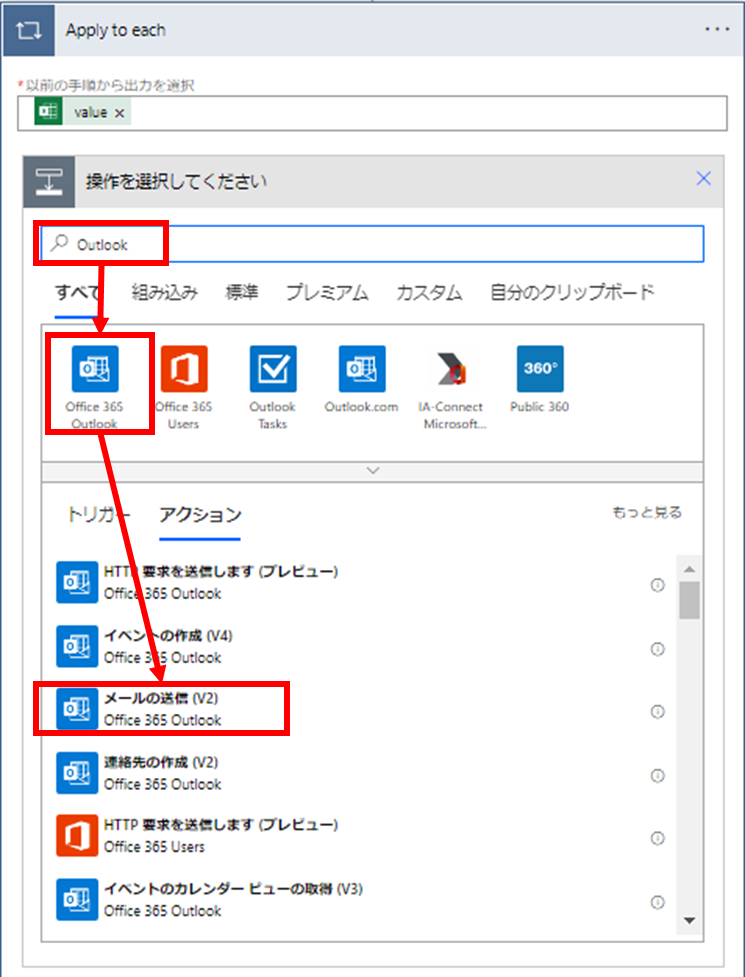Image resolution: width=745 pixels, height=977 pixels.
Task: Click the もっと見る link
Action: tap(647, 512)
